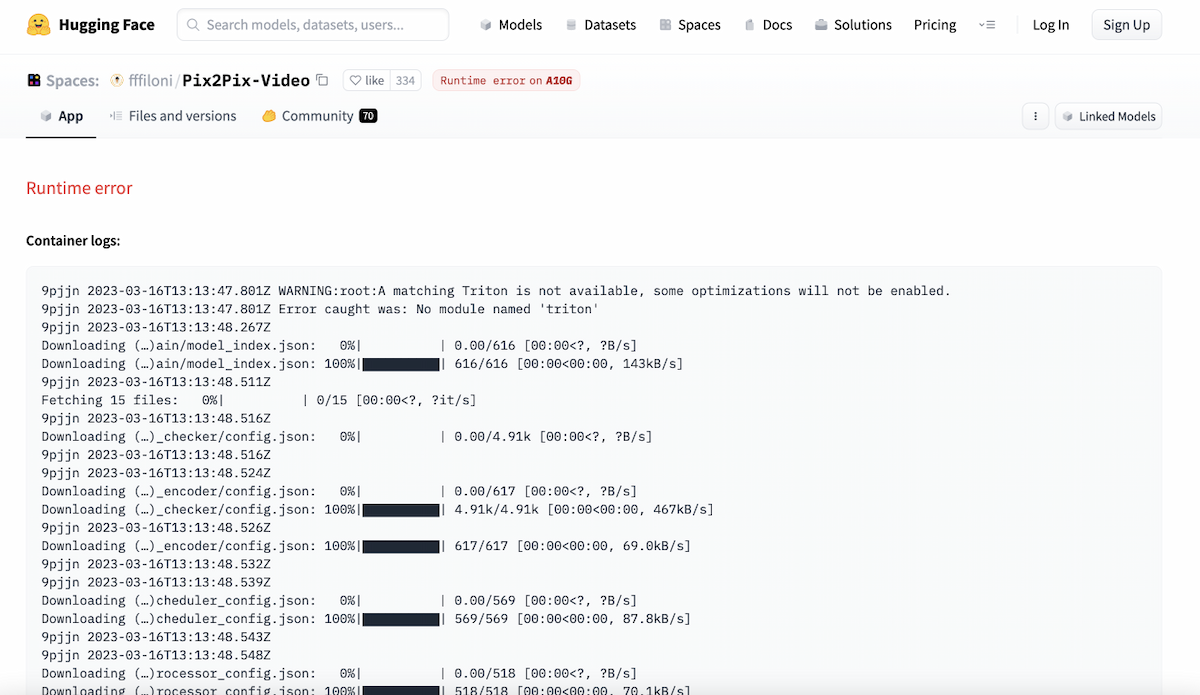
Task: Open the Spaces: breadcrumb link
Action: pyautogui.click(x=72, y=81)
